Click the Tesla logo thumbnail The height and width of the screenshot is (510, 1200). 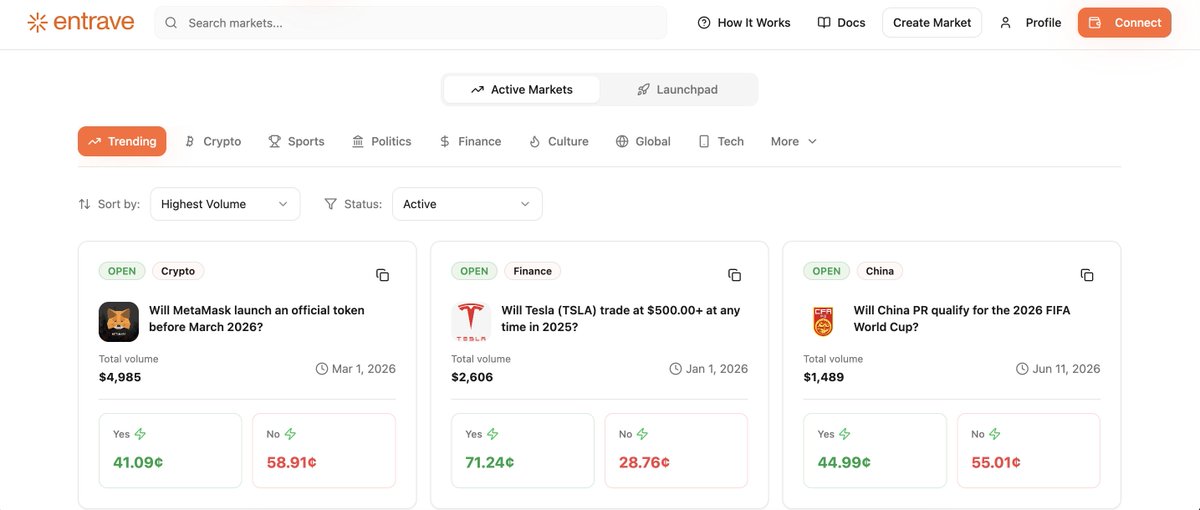471,322
